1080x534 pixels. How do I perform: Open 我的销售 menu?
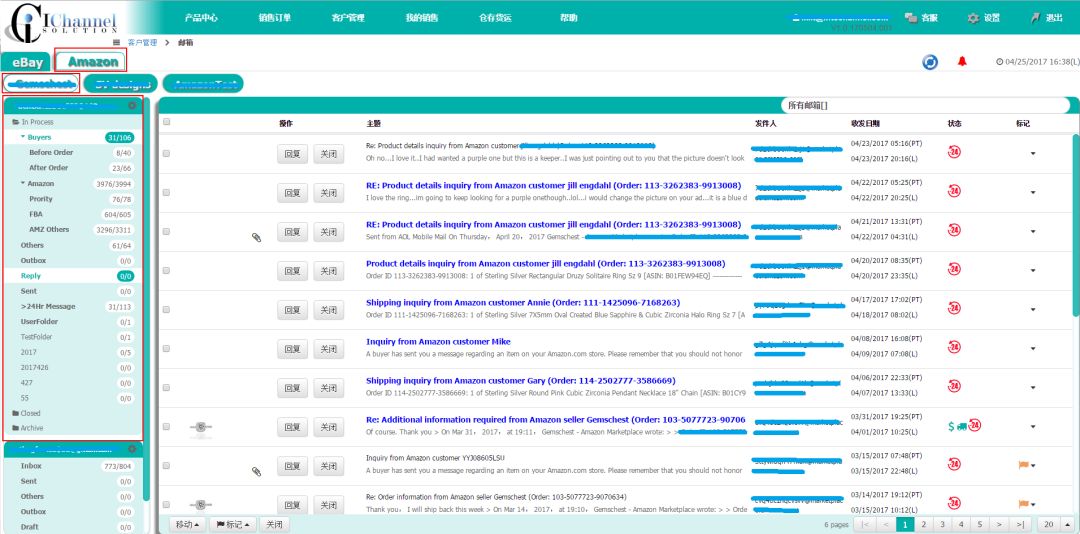tap(422, 18)
